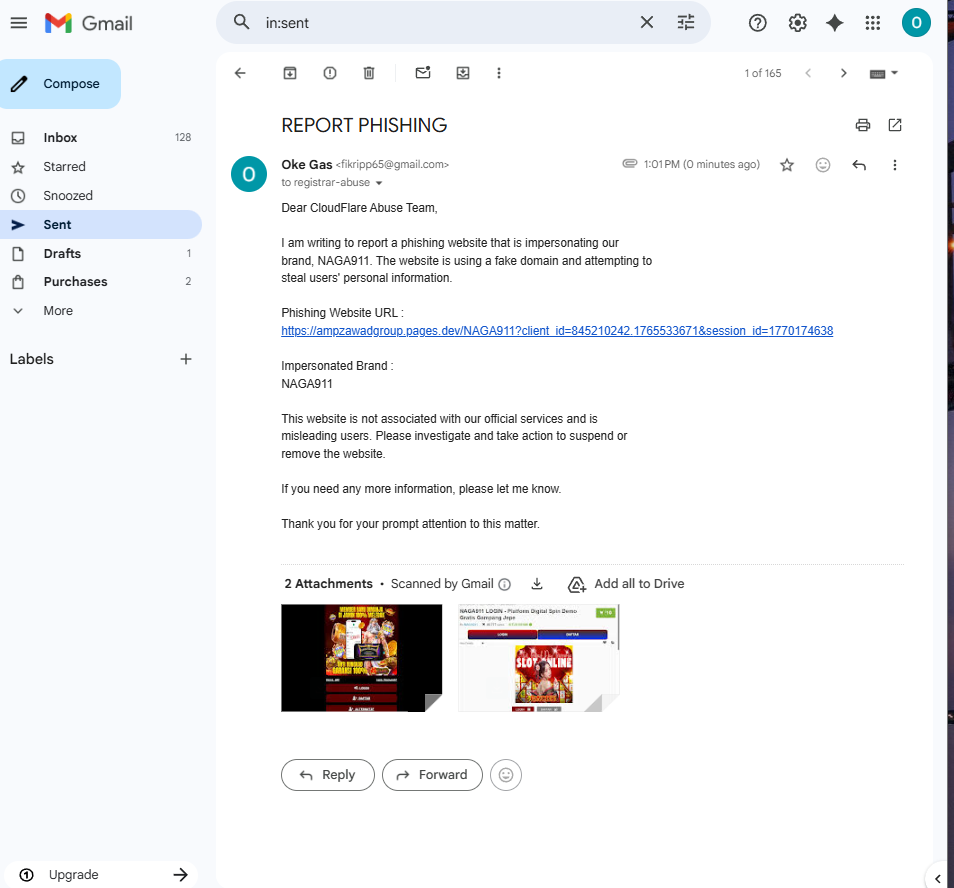Click the attachment paperclip indicator
954x888 pixels.
630,164
